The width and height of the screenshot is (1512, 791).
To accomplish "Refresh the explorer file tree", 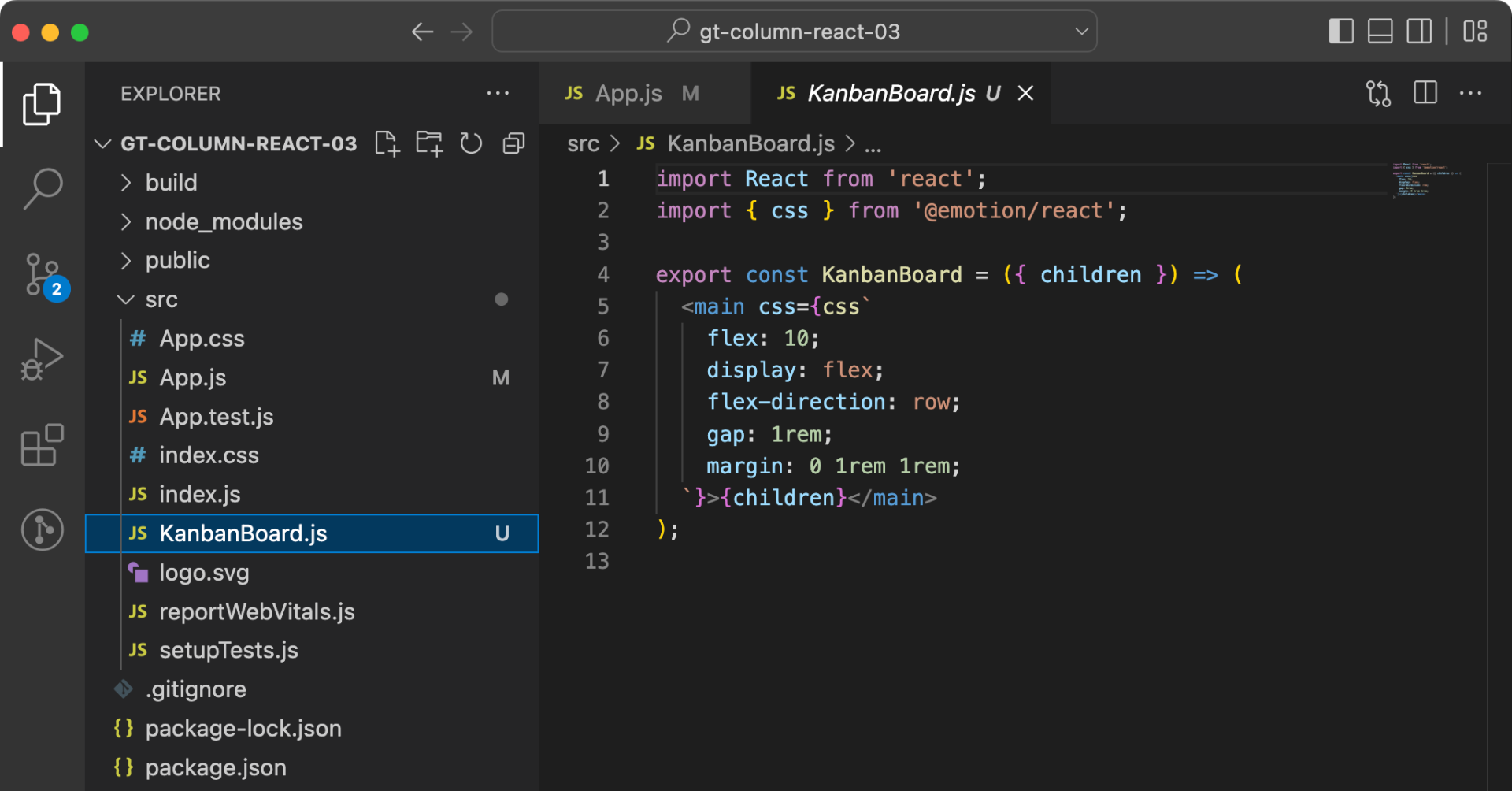I will pyautogui.click(x=471, y=143).
